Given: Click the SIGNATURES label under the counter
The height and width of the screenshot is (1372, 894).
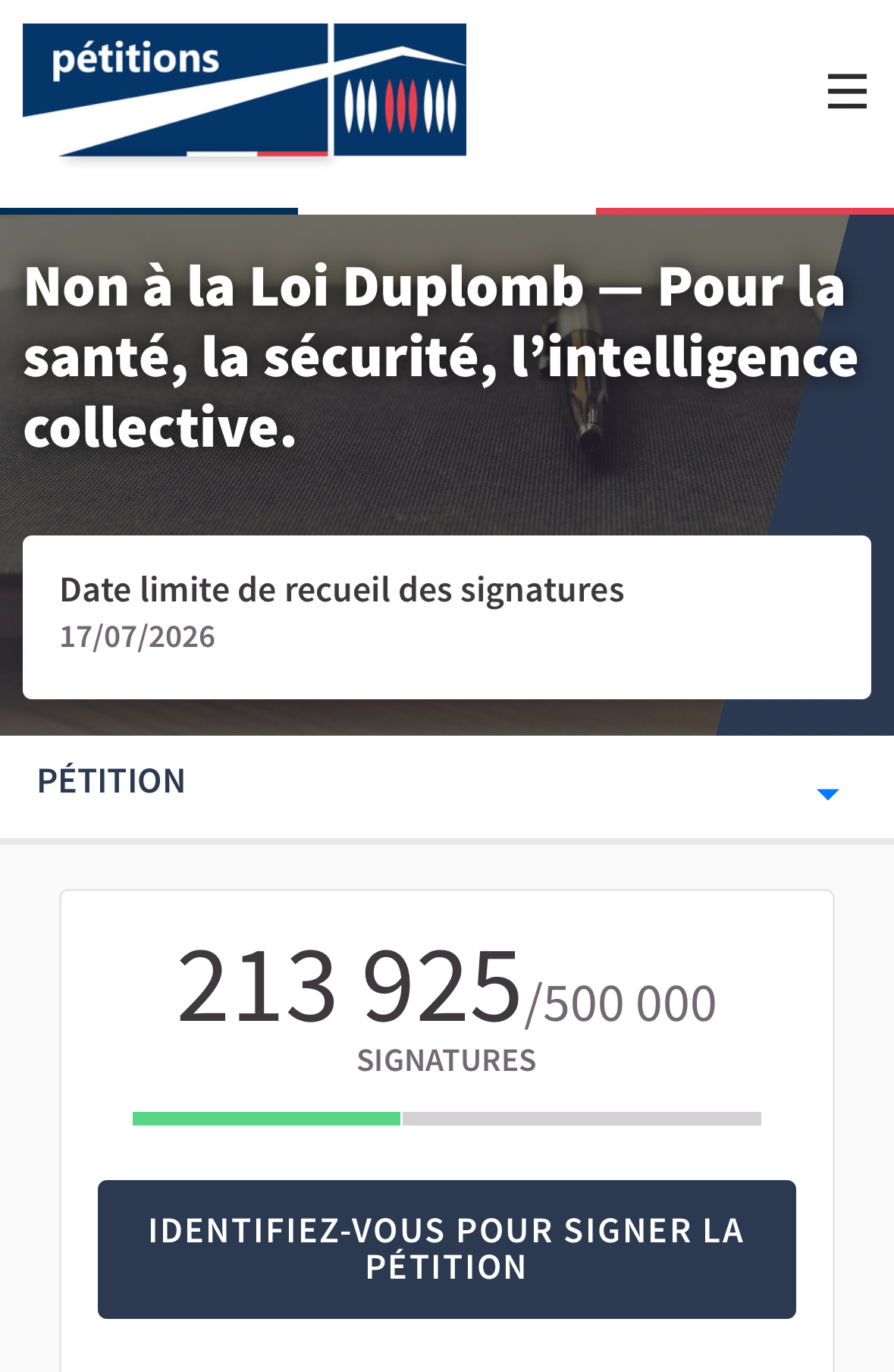Looking at the screenshot, I should [x=447, y=1060].
